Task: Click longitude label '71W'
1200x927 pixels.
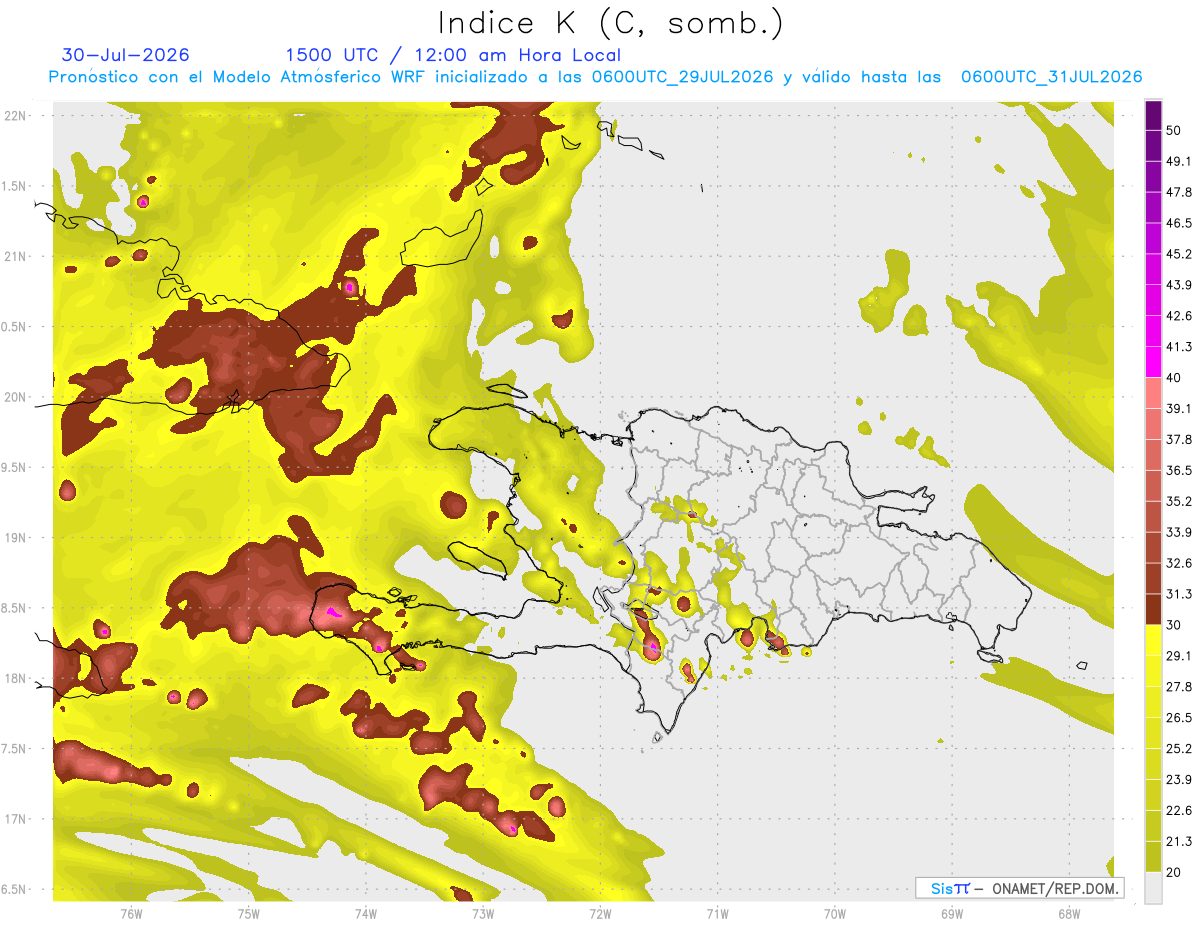Action: pos(717,914)
